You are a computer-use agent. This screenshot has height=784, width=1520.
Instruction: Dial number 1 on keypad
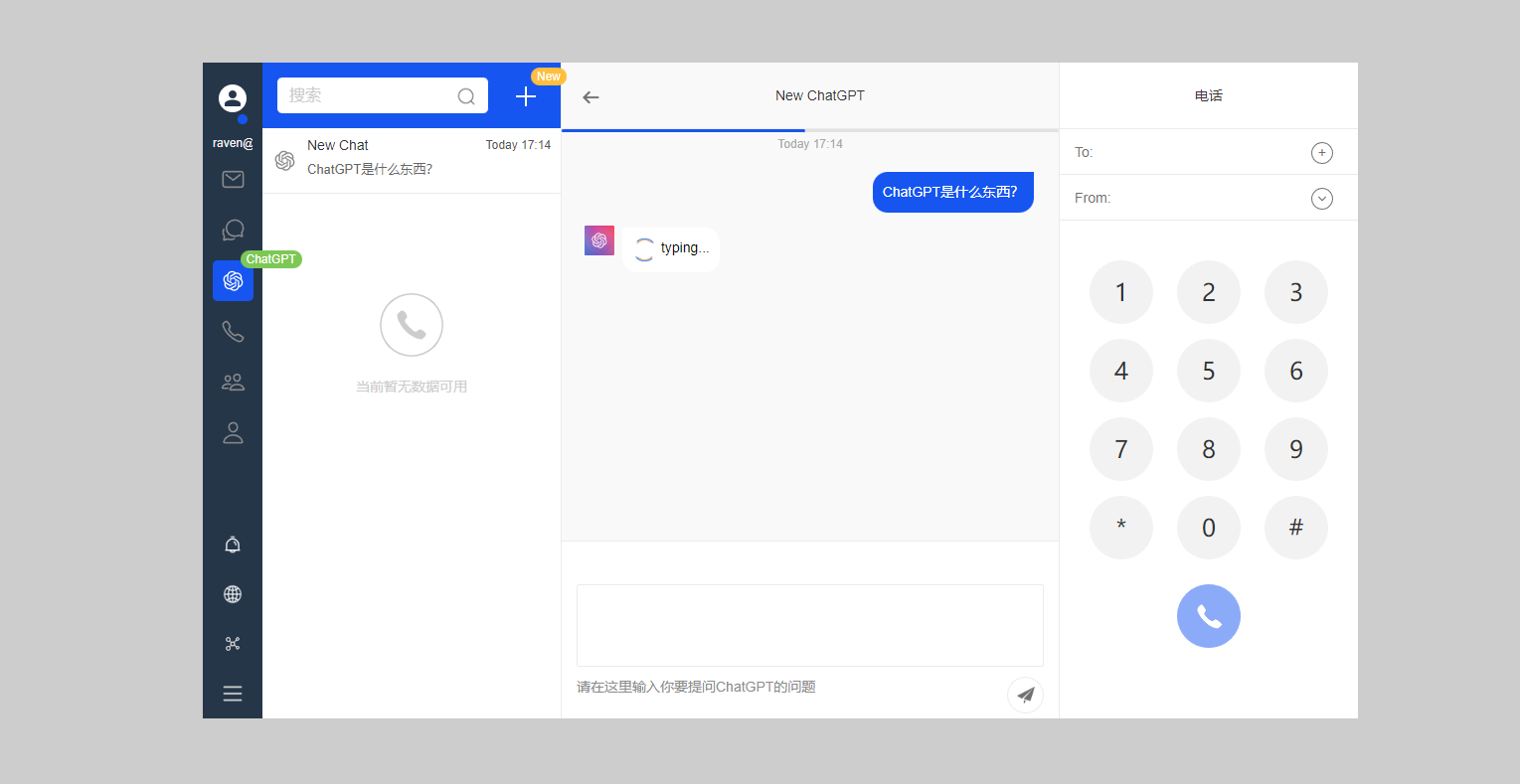pyautogui.click(x=1121, y=292)
